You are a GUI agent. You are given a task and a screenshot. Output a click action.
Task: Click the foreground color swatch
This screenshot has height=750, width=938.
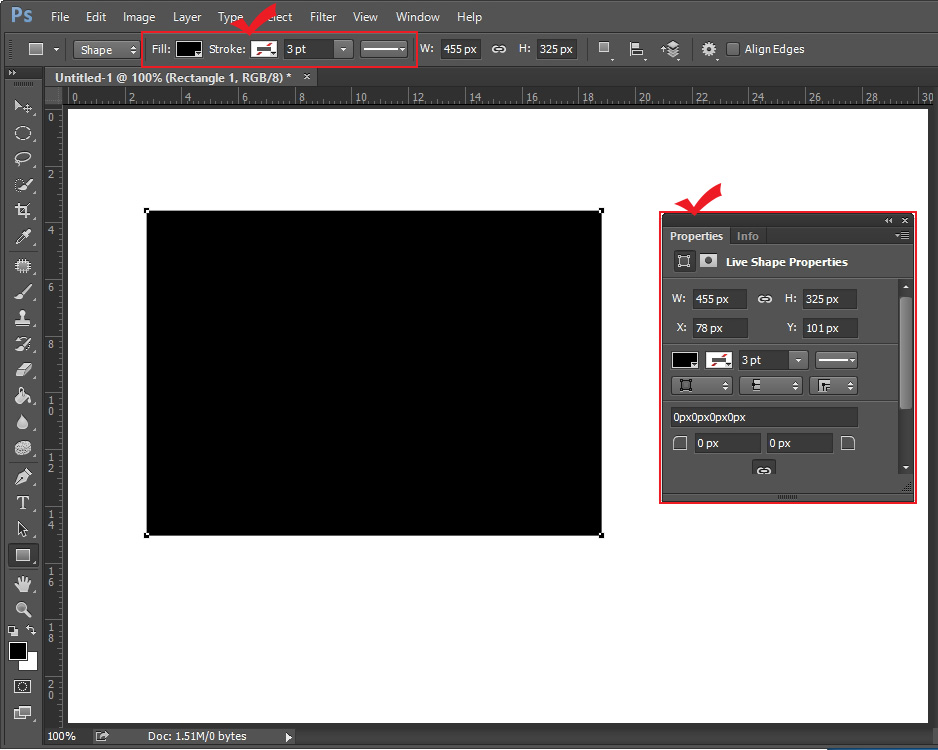tap(18, 651)
